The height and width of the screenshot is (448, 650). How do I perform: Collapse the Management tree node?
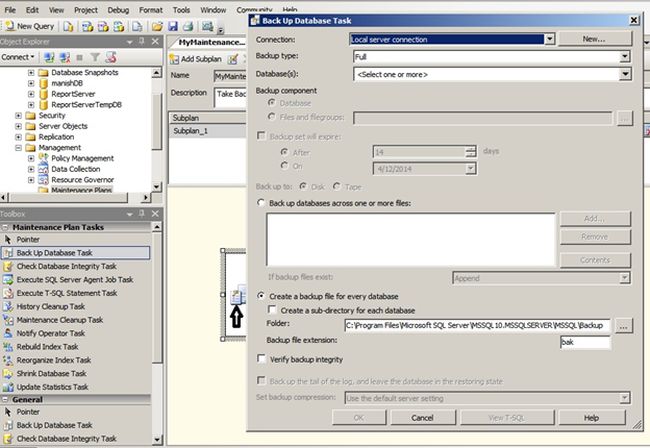tap(18, 148)
